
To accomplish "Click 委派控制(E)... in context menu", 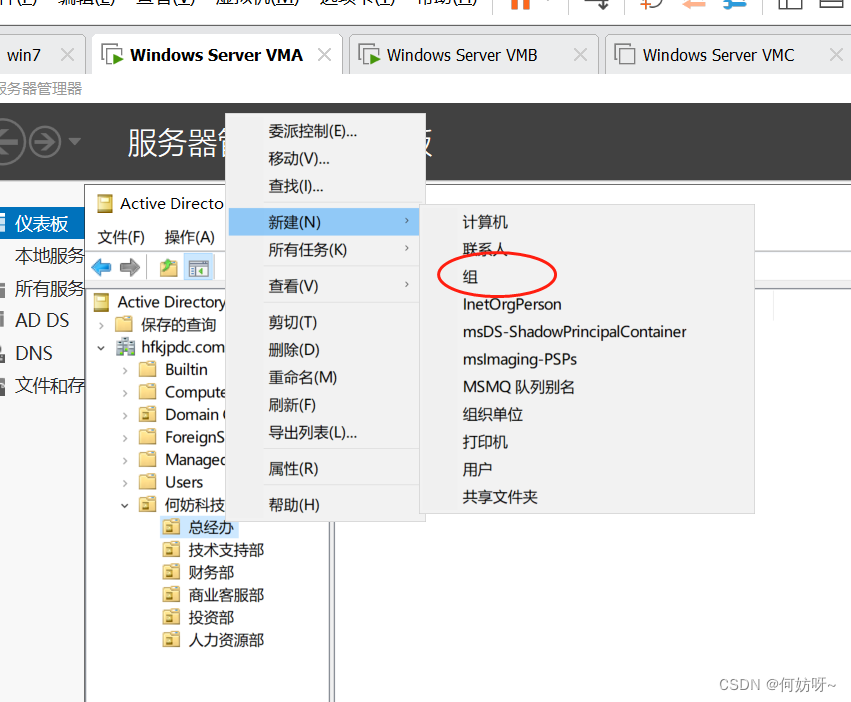I will (313, 131).
